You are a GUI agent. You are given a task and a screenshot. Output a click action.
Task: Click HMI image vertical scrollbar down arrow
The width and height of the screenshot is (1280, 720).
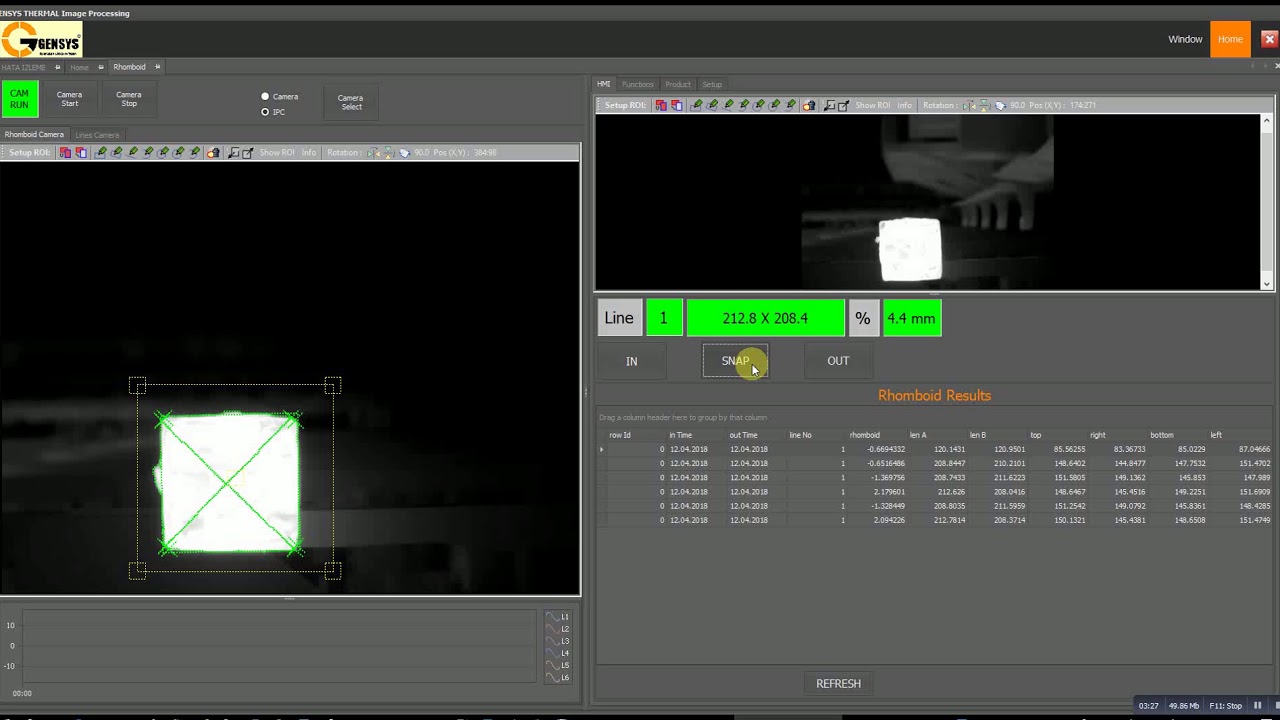click(1267, 283)
